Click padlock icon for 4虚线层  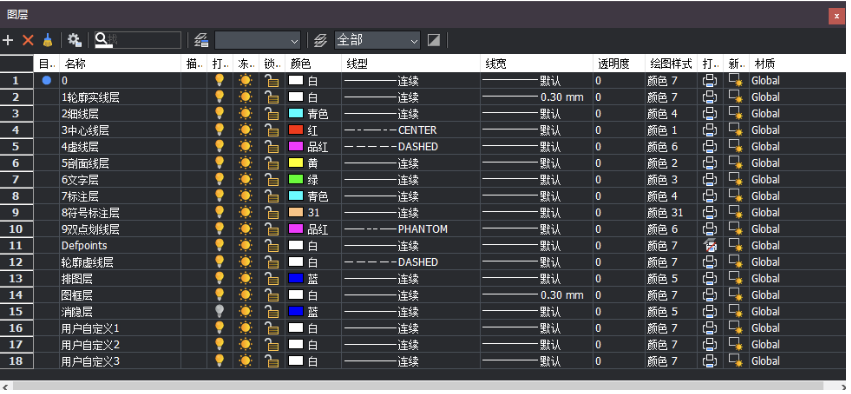271,147
